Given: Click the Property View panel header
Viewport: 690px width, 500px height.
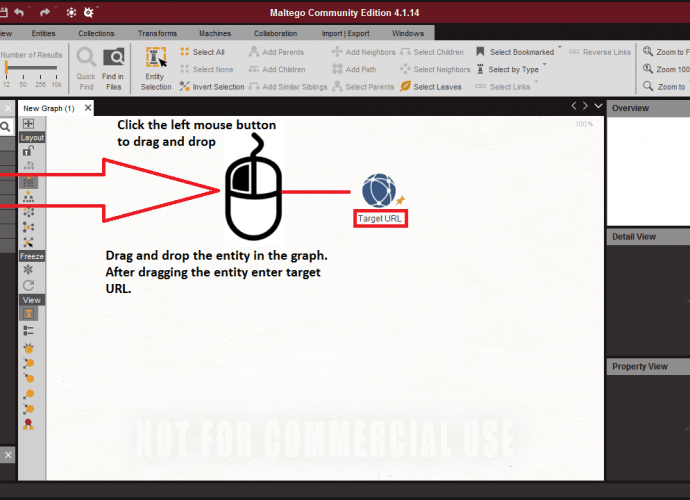Looking at the screenshot, I should click(x=648, y=367).
